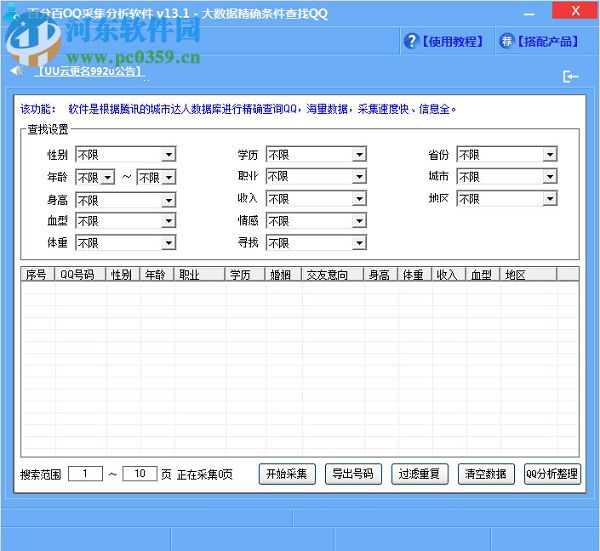Click the 导出号码 button

(x=353, y=474)
